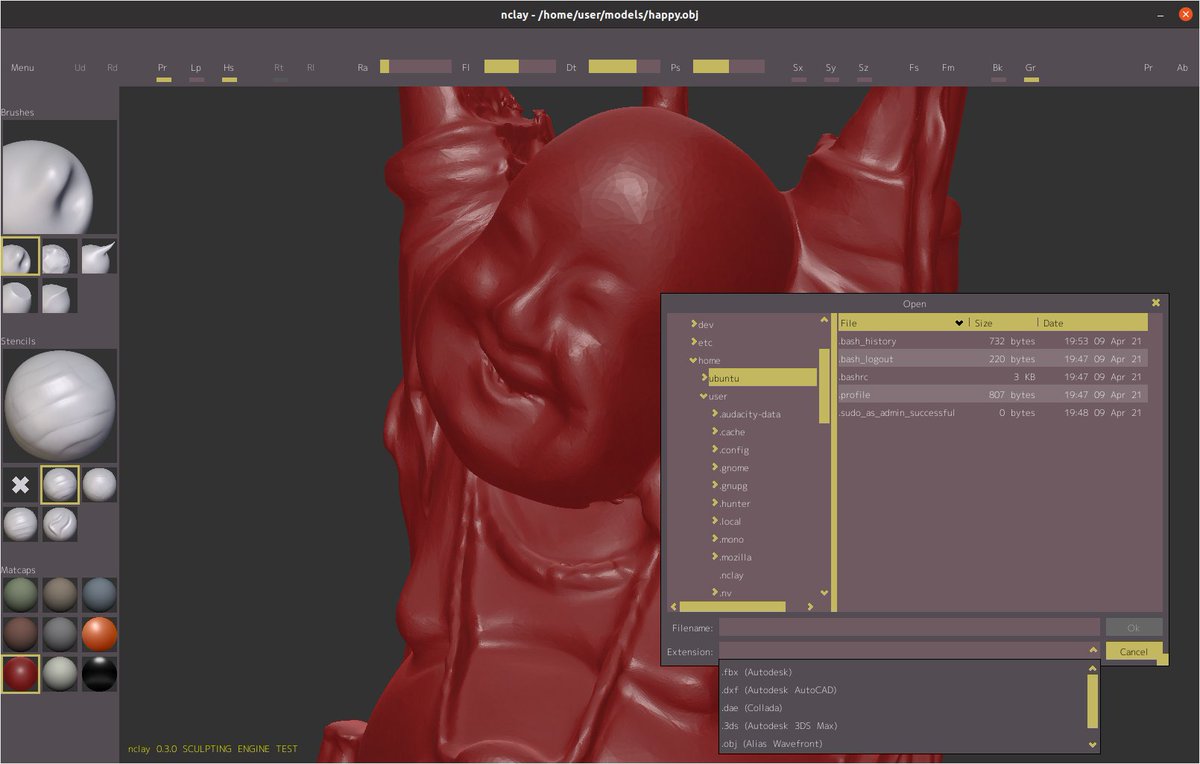
Task: Expand the etc folder in tree
Action: (x=694, y=342)
